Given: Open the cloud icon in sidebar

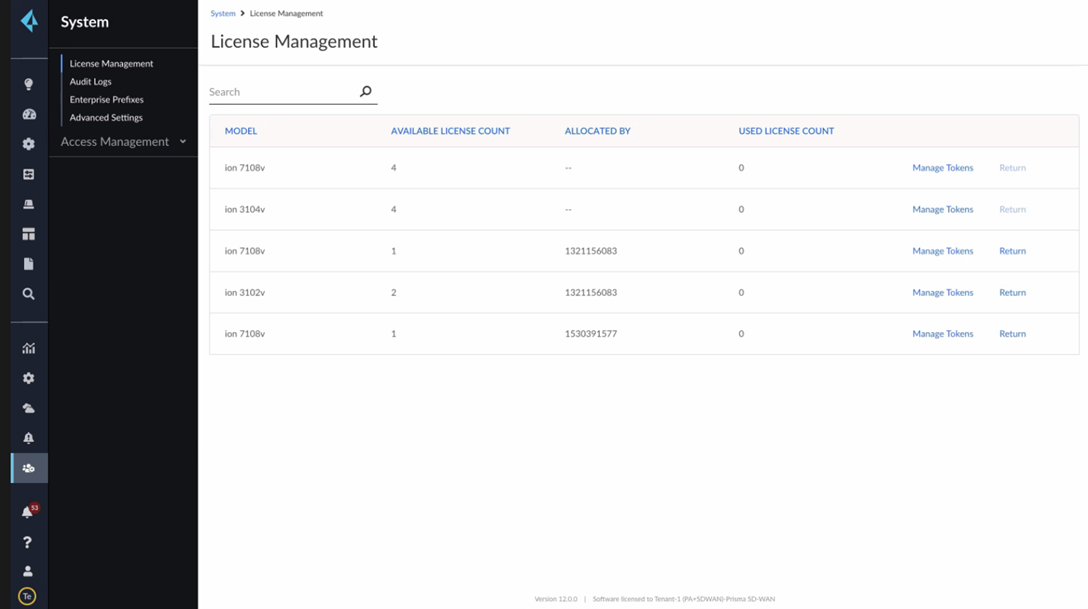Looking at the screenshot, I should coord(29,408).
